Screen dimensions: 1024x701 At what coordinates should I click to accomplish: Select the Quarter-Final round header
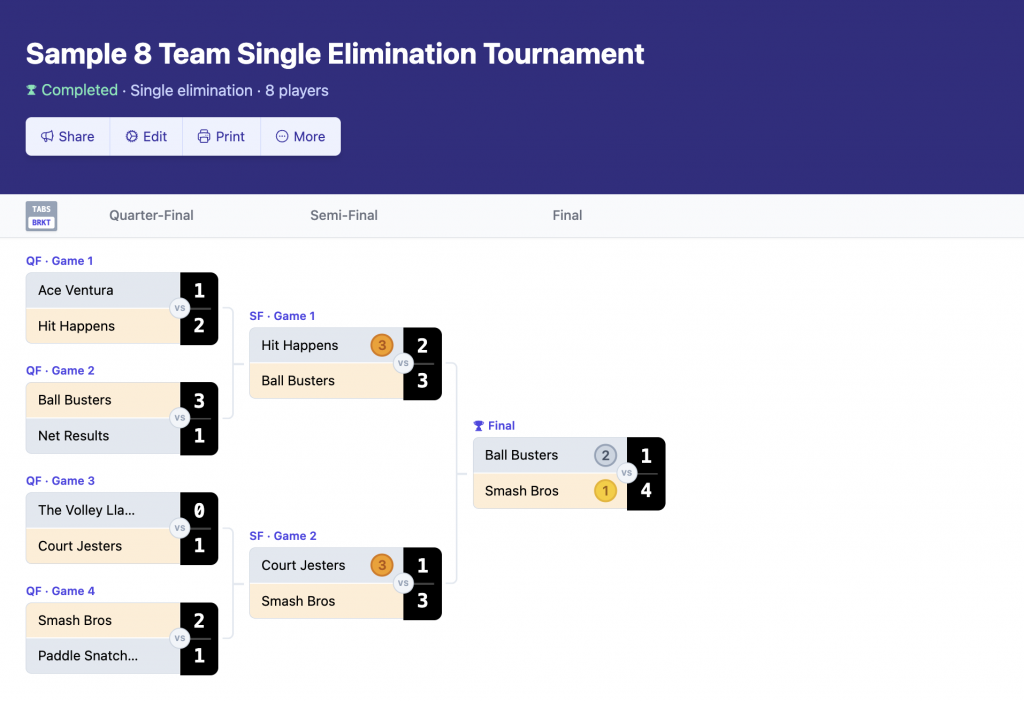[x=151, y=215]
